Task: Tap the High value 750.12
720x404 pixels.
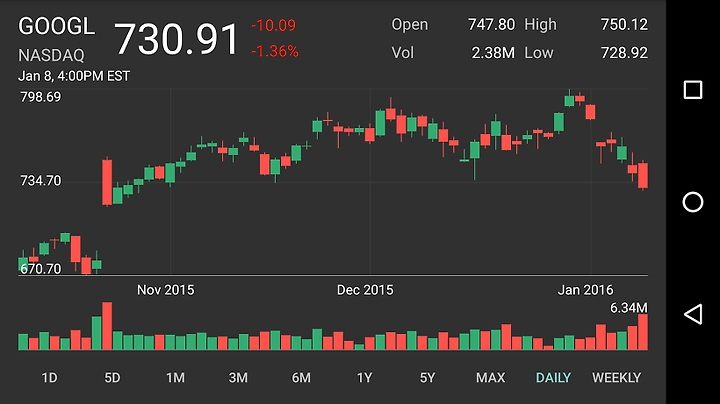Action: (x=624, y=24)
